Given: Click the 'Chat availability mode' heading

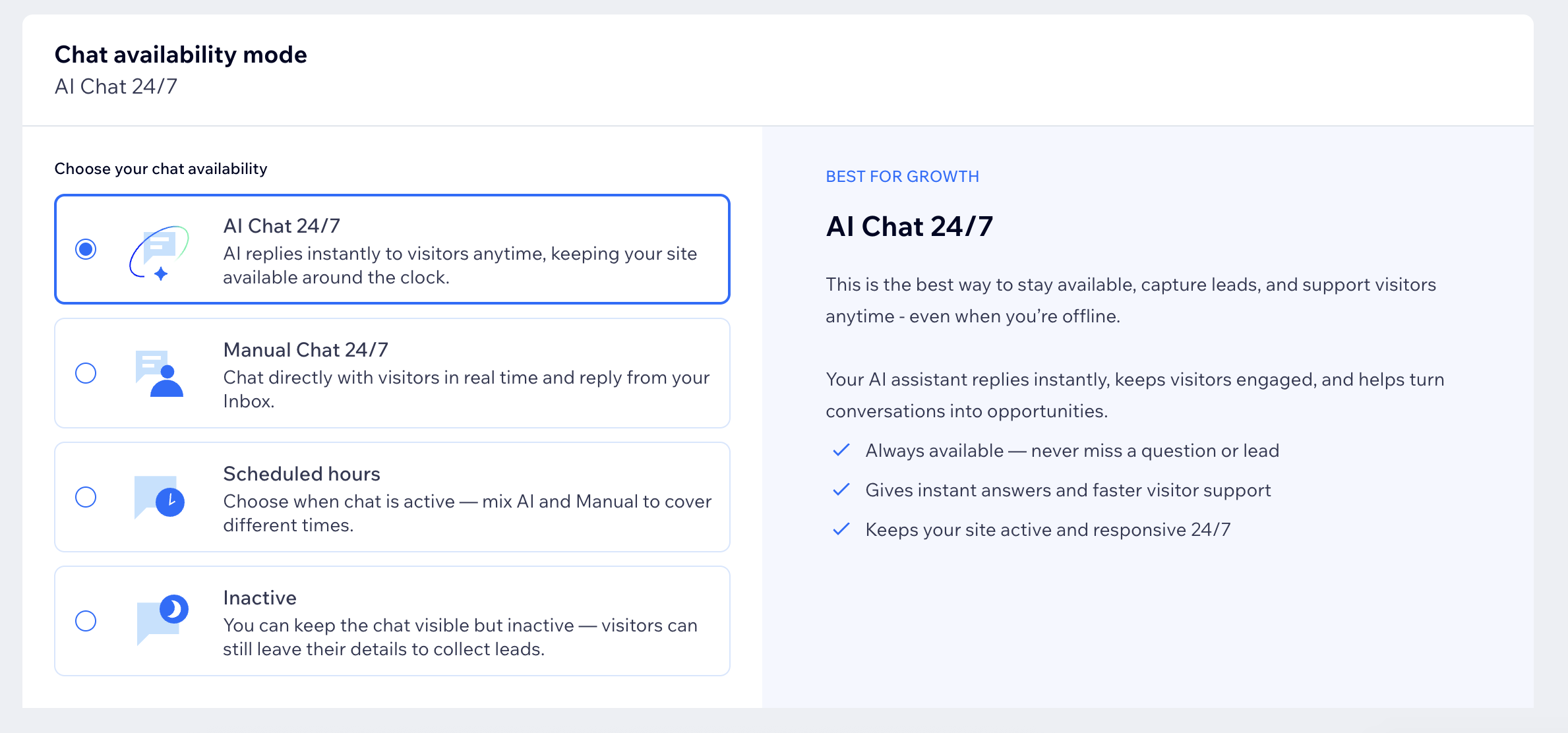Looking at the screenshot, I should 181,54.
